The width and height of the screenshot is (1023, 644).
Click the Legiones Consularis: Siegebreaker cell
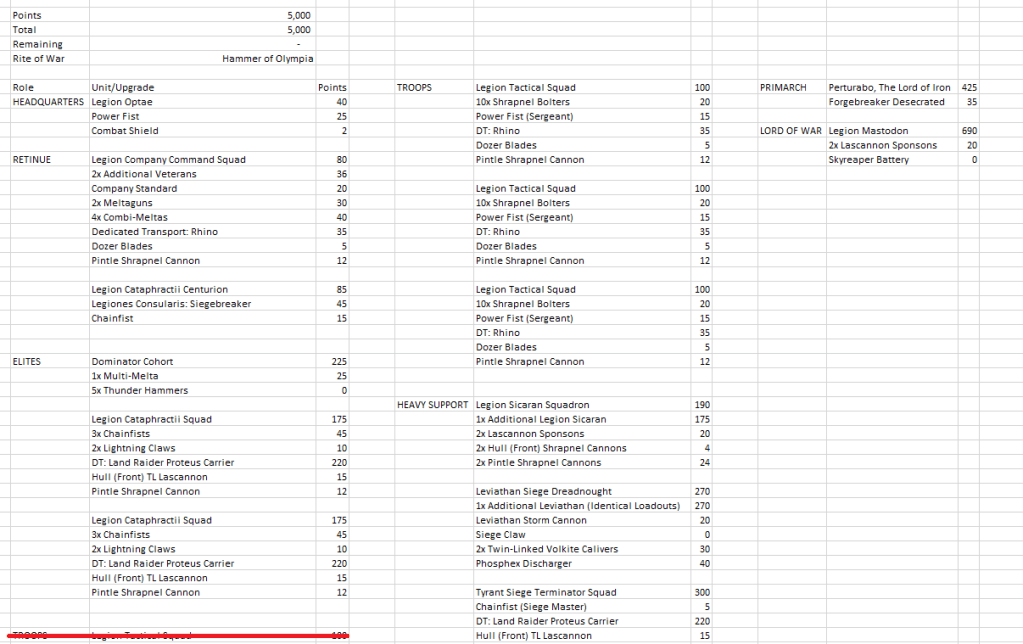click(171, 304)
